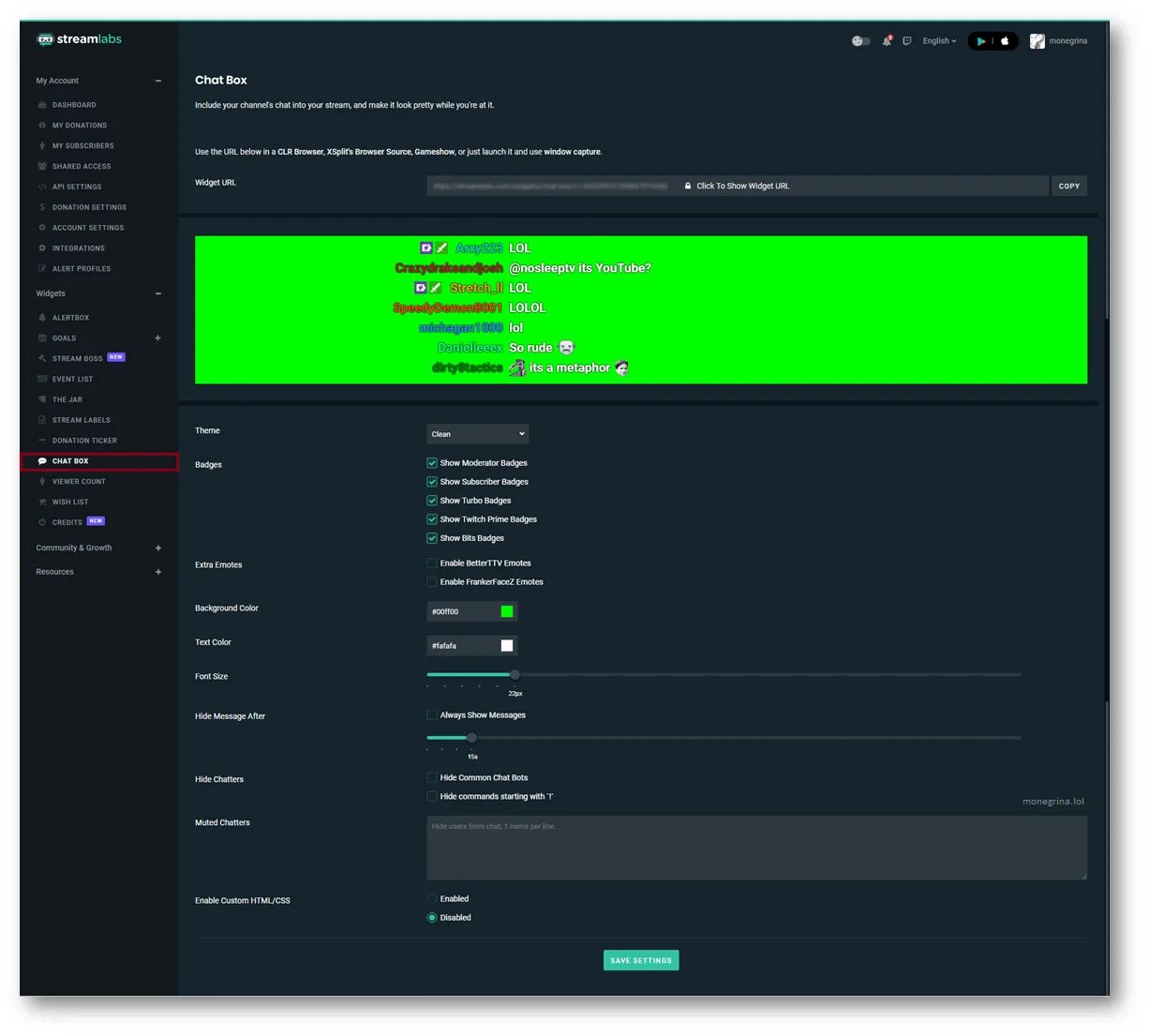
Task: Save the chat box settings
Action: [641, 961]
